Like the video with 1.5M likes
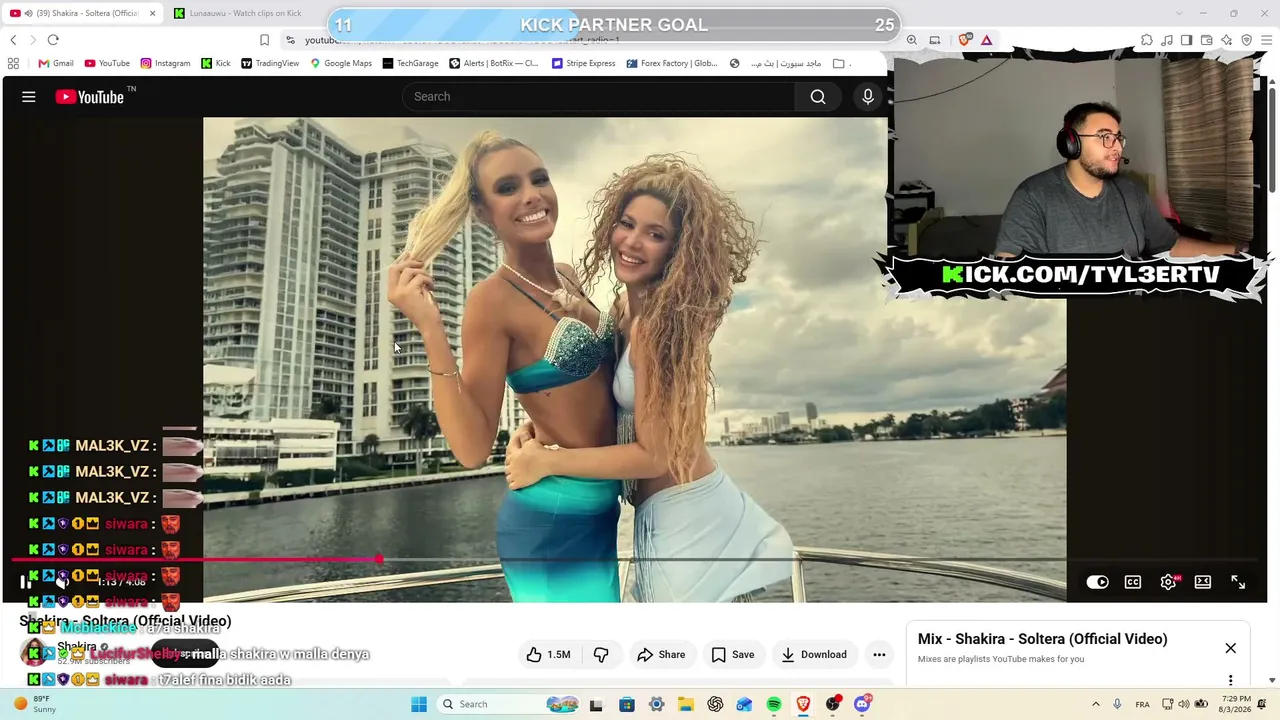This screenshot has width=1280, height=720. point(549,655)
